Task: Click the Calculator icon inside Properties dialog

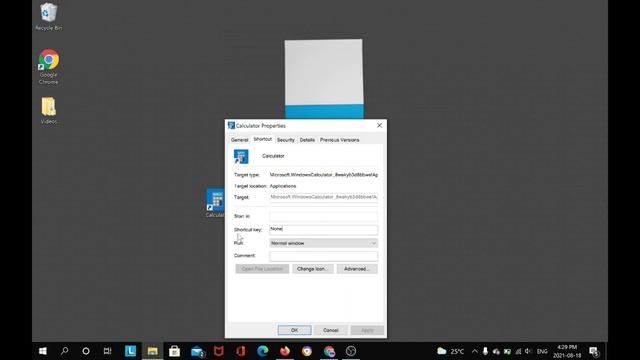Action: (241, 157)
